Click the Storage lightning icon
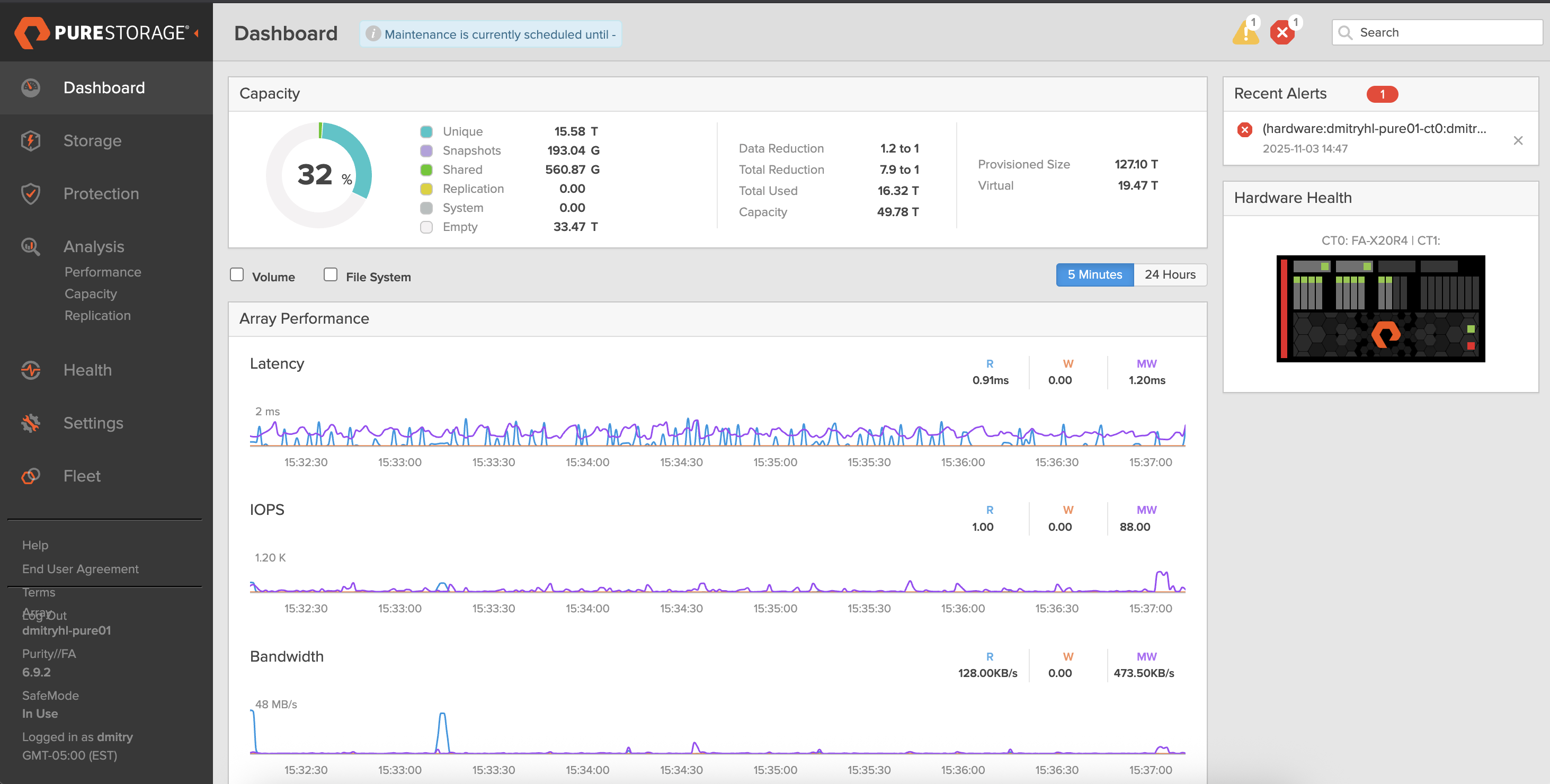Screen dimensions: 1550x784 (31, 141)
